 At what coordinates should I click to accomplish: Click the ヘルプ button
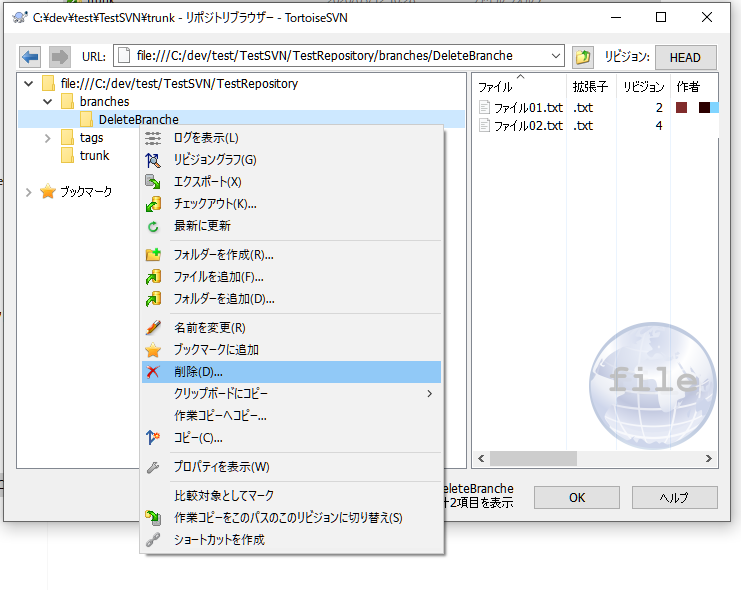click(674, 498)
